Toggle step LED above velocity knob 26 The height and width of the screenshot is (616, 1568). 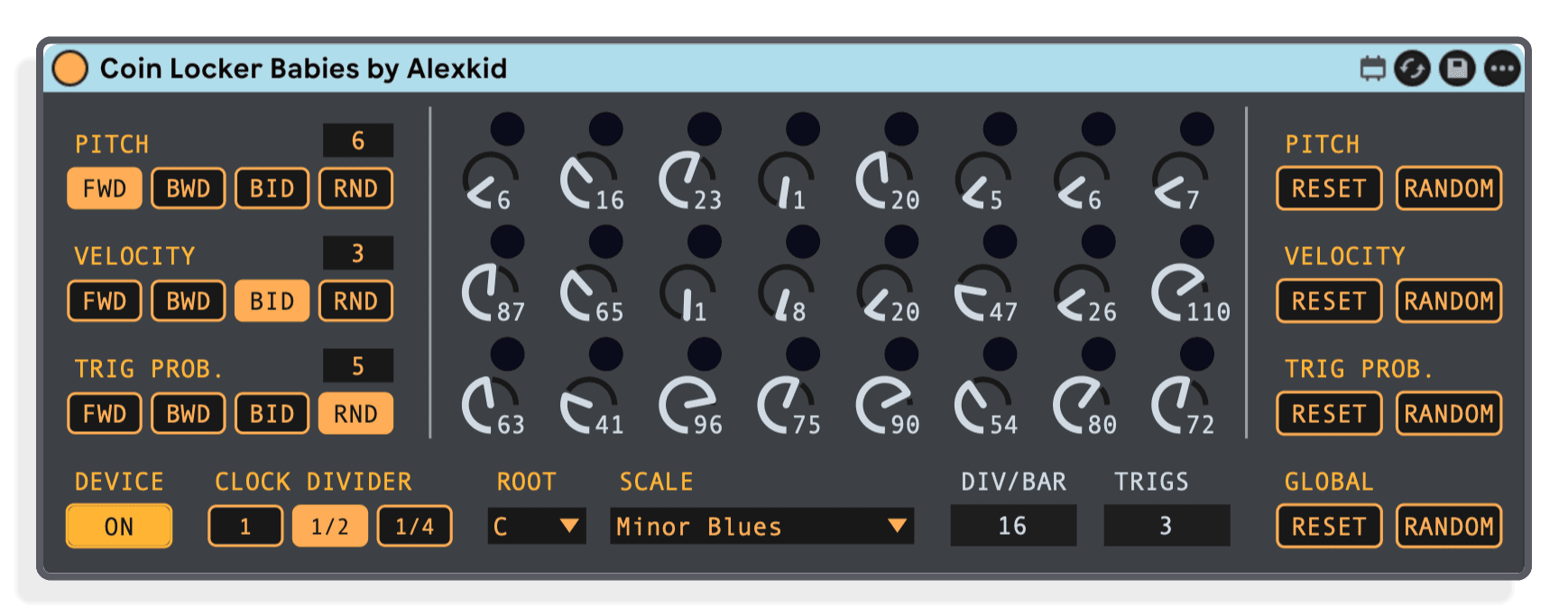click(x=1098, y=242)
